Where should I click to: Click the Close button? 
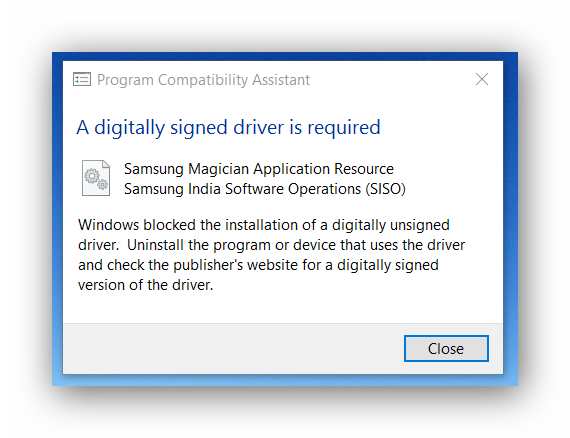[x=446, y=349]
